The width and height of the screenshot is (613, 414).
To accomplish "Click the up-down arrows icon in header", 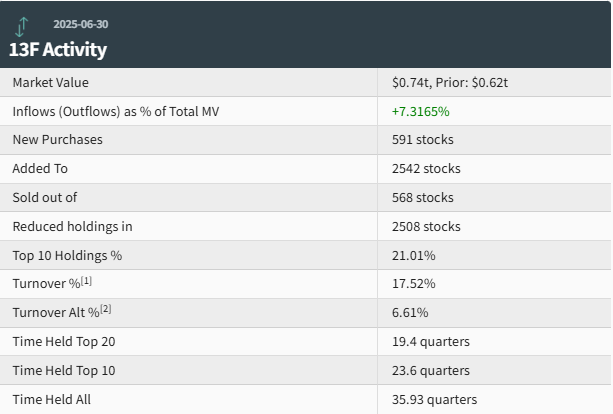I will [22, 26].
